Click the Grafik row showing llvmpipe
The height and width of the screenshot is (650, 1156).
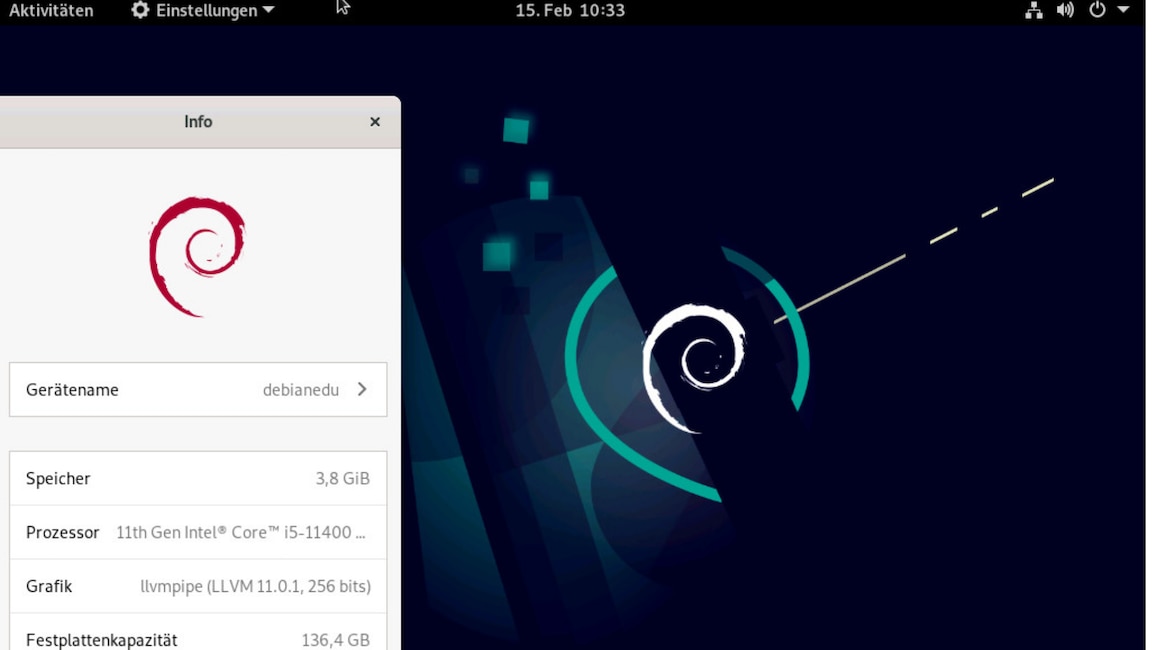(x=198, y=586)
